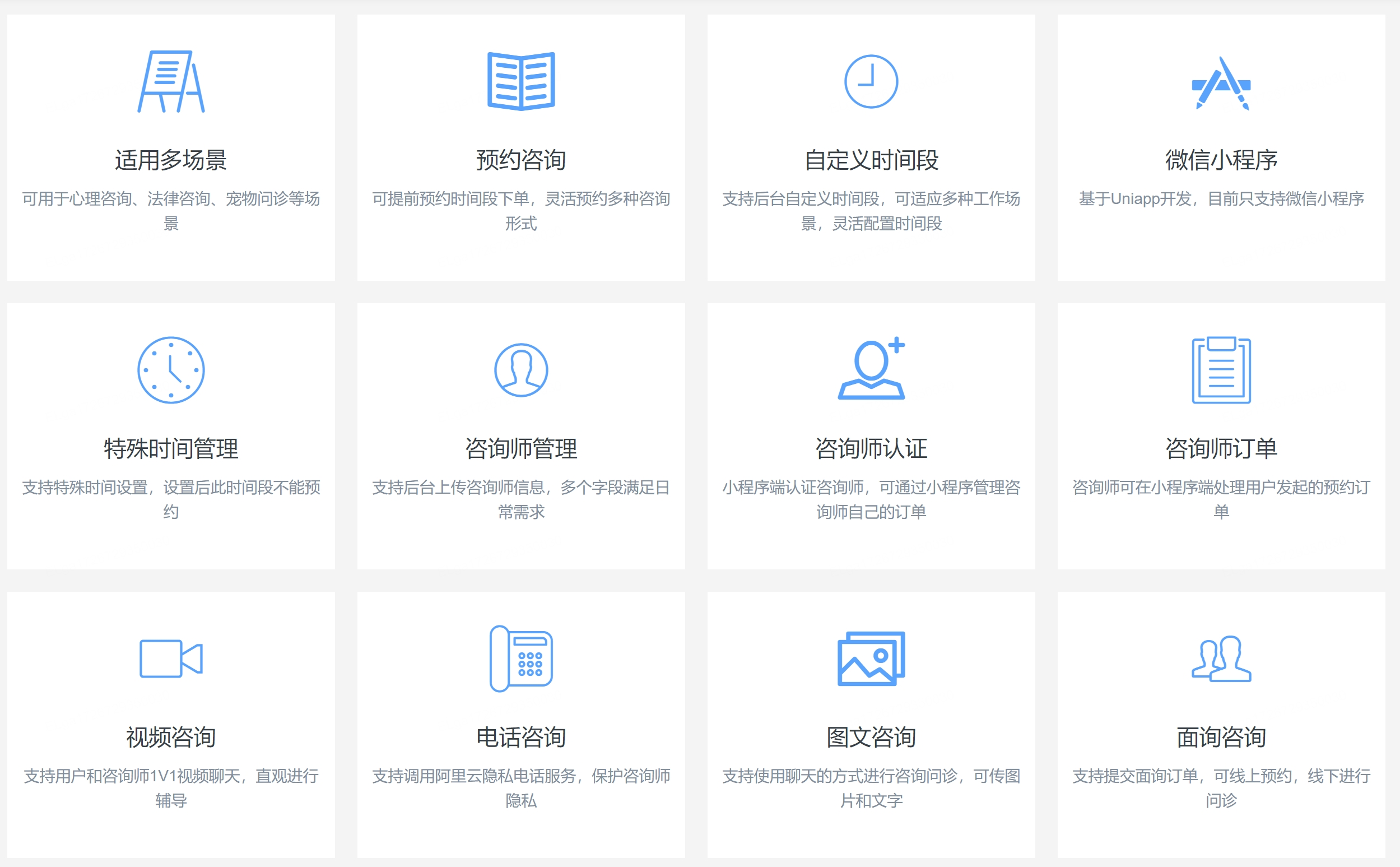The width and height of the screenshot is (1400, 867).
Task: Select the 预约咨询 title text
Action: (x=521, y=160)
